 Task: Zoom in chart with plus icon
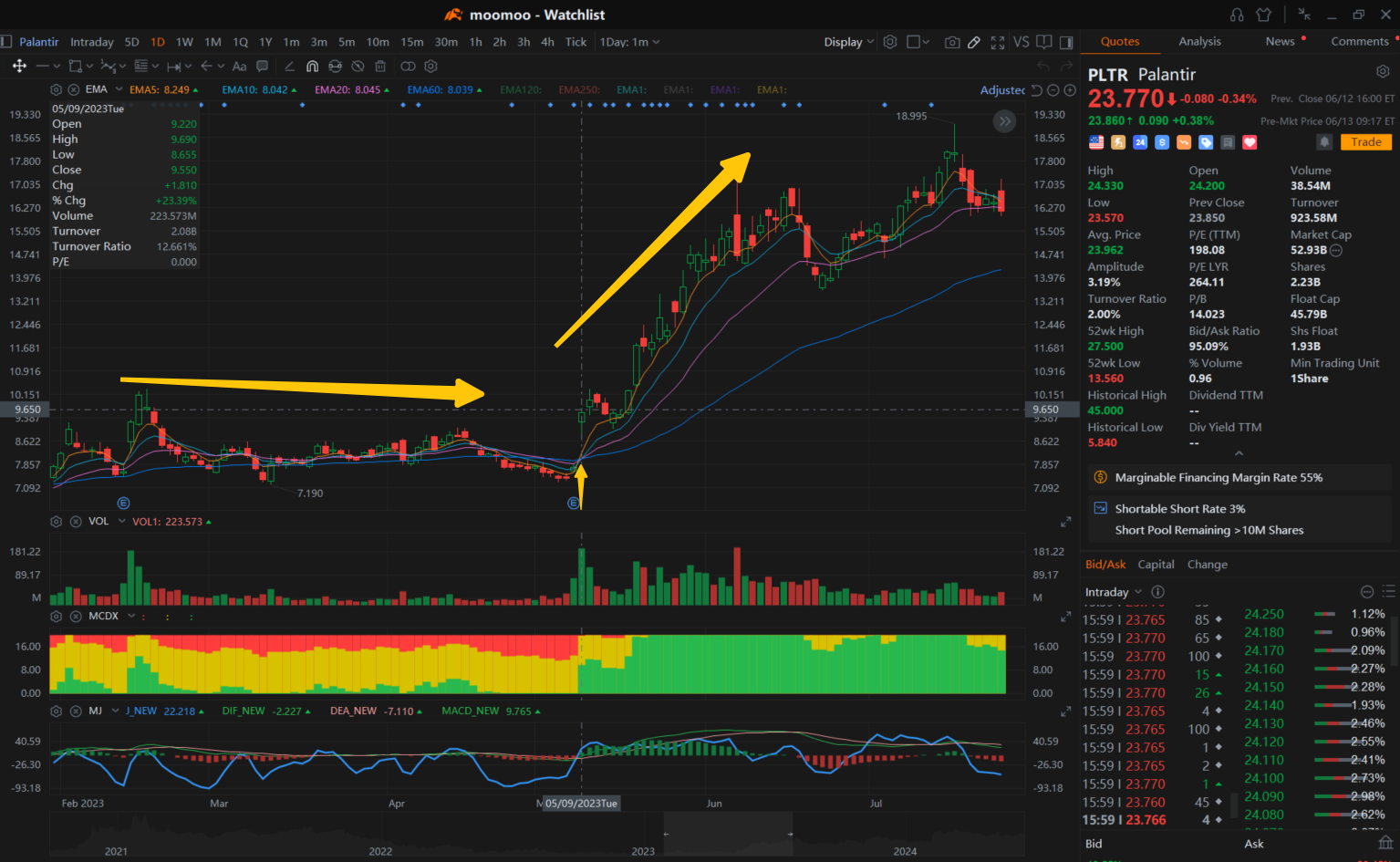1070,90
